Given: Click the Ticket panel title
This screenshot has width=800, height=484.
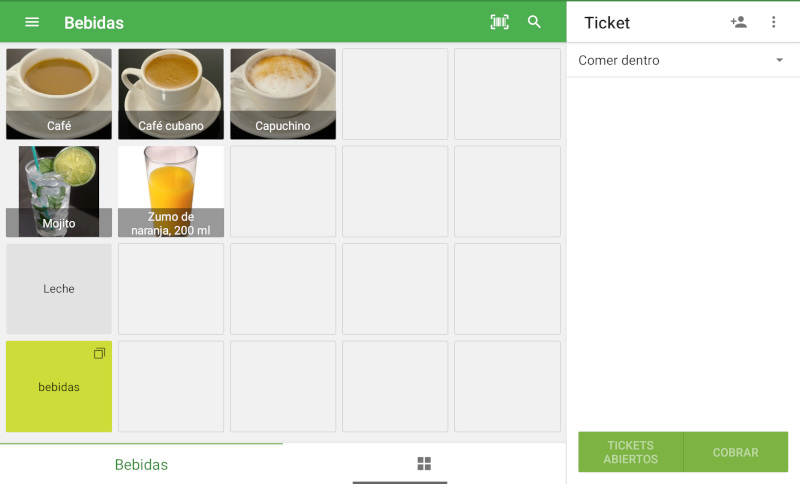Looking at the screenshot, I should click(x=607, y=23).
